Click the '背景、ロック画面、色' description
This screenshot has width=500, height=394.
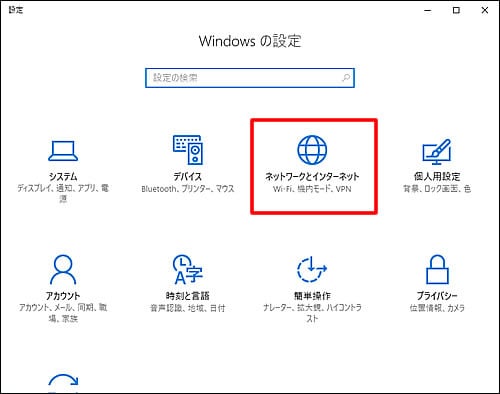click(x=437, y=189)
